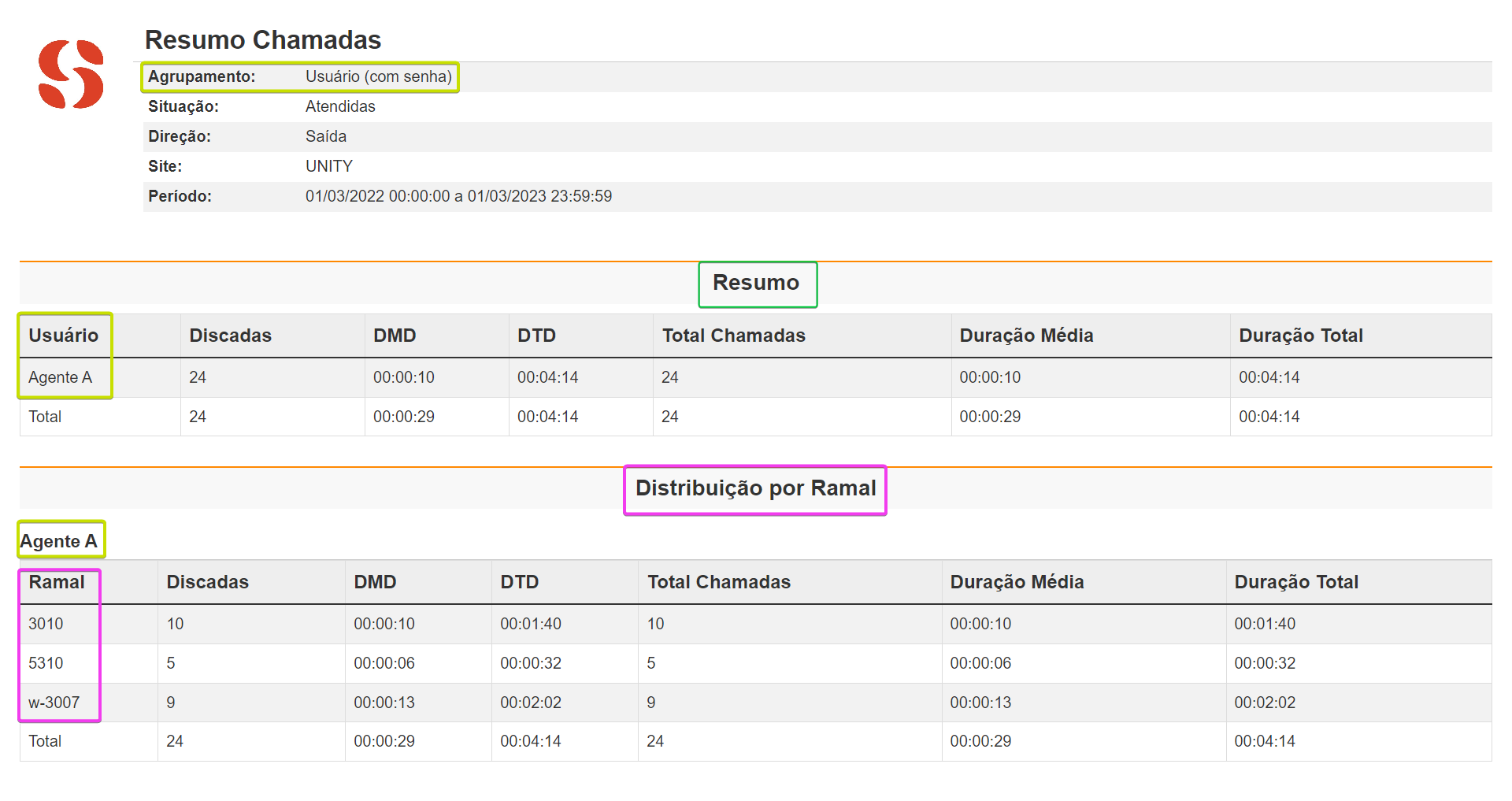
Task: Select the Agrupamento value Usuário (com senha)
Action: [378, 76]
